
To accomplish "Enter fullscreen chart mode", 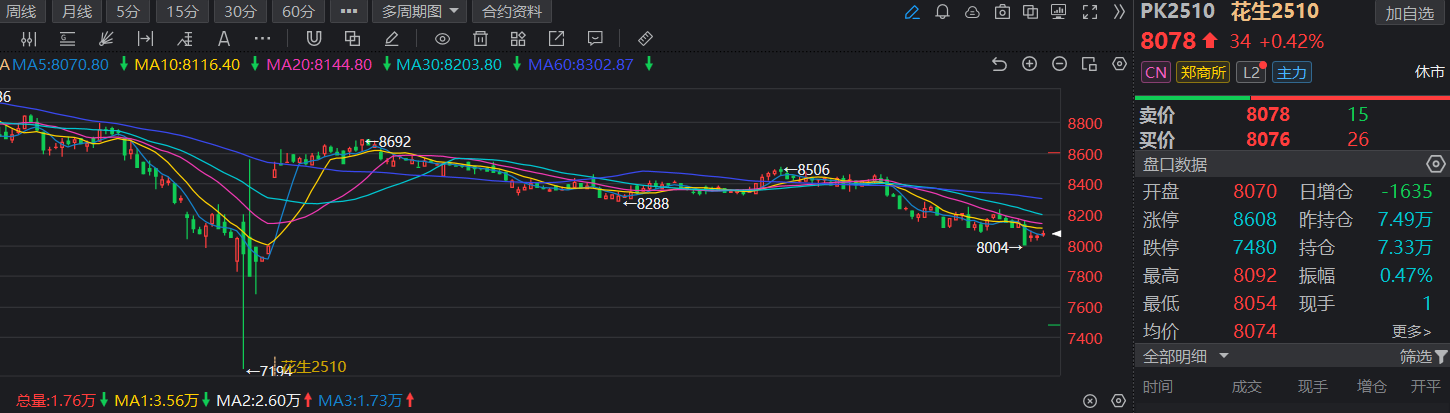I will pos(1091,12).
